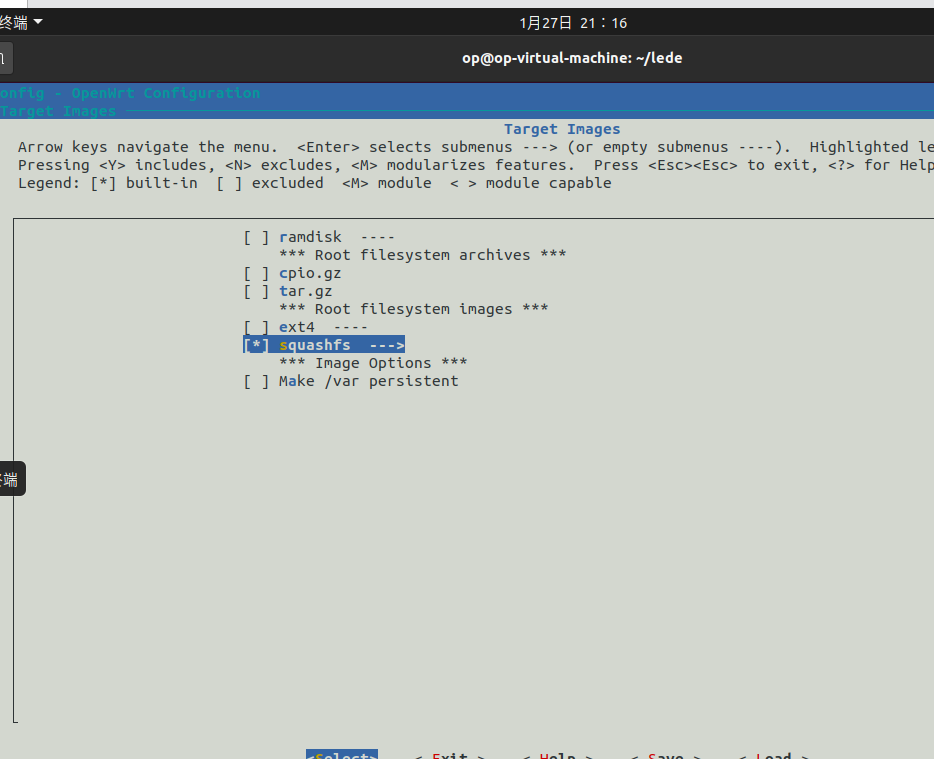Click the Target Images dialog title
Image resolution: width=934 pixels, height=759 pixels.
562,129
